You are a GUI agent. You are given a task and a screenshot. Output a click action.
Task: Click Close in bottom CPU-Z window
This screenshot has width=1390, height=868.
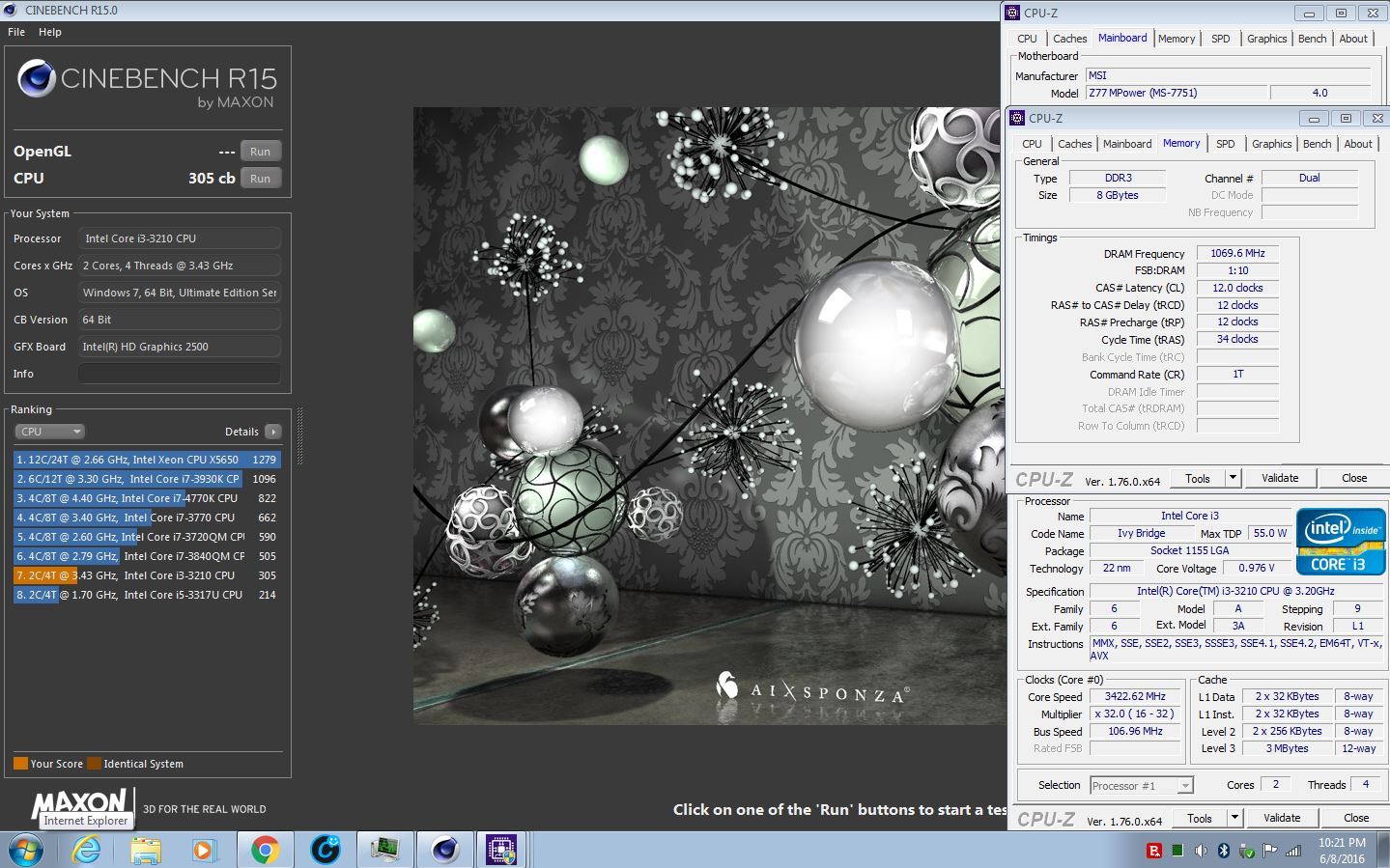click(1356, 818)
